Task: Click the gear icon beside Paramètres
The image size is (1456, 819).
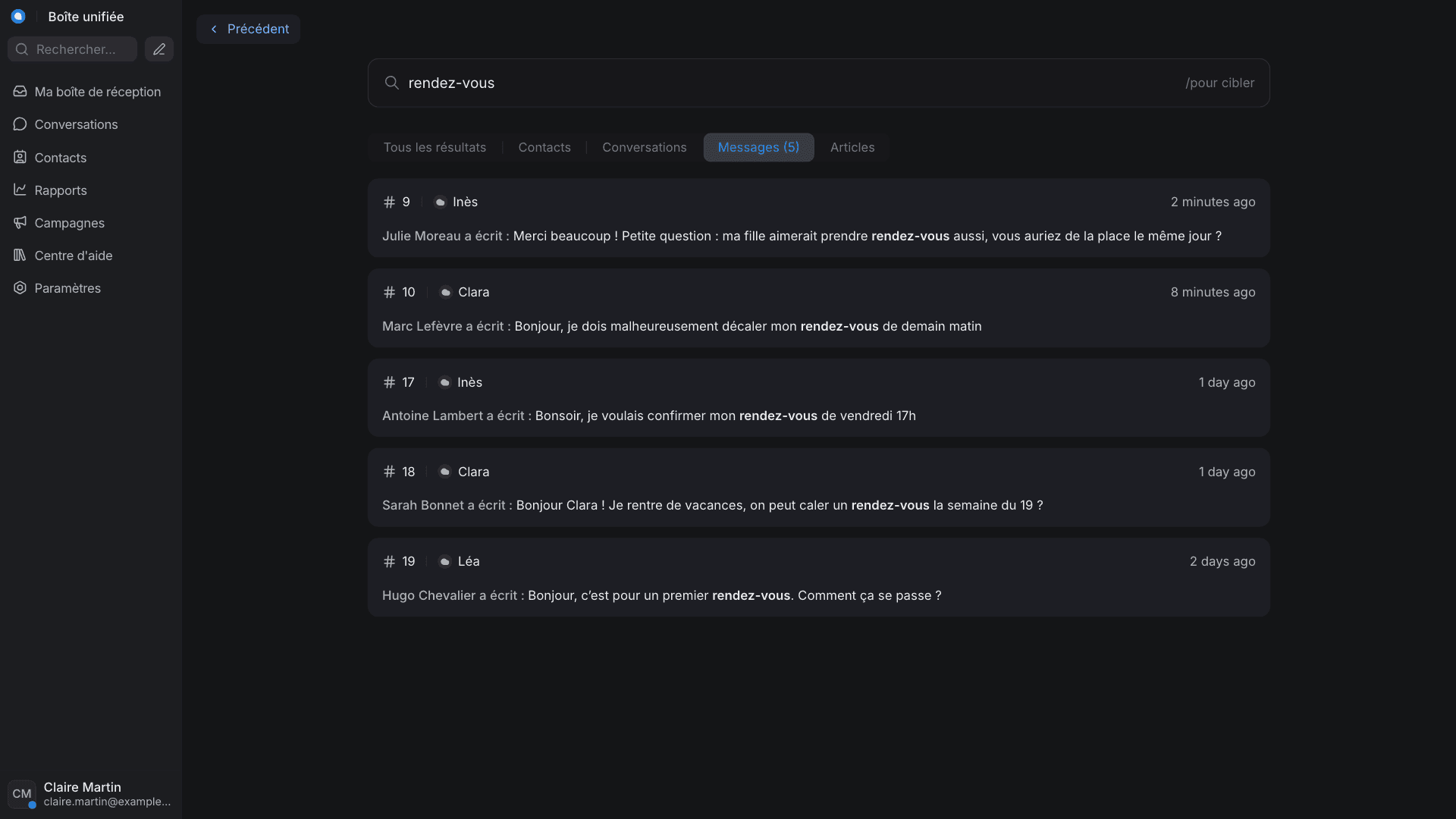Action: click(20, 288)
